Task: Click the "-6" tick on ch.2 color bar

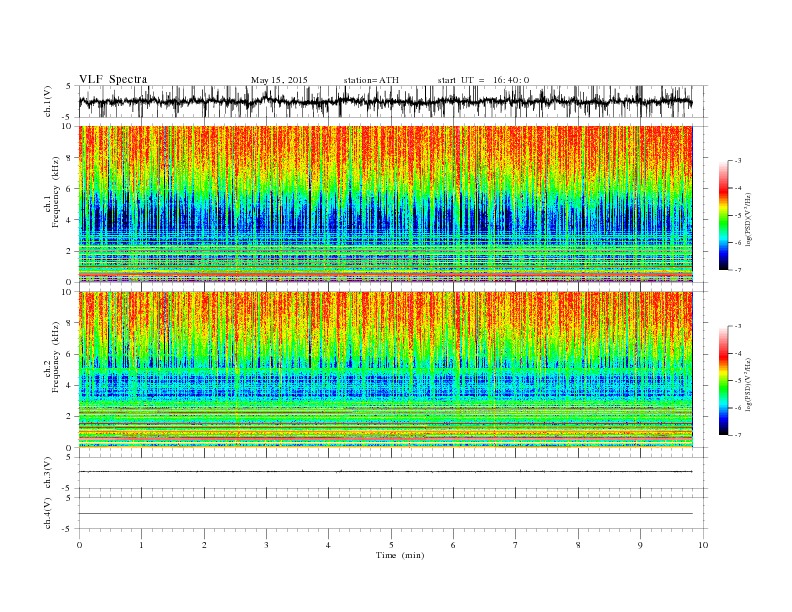Action: click(738, 408)
